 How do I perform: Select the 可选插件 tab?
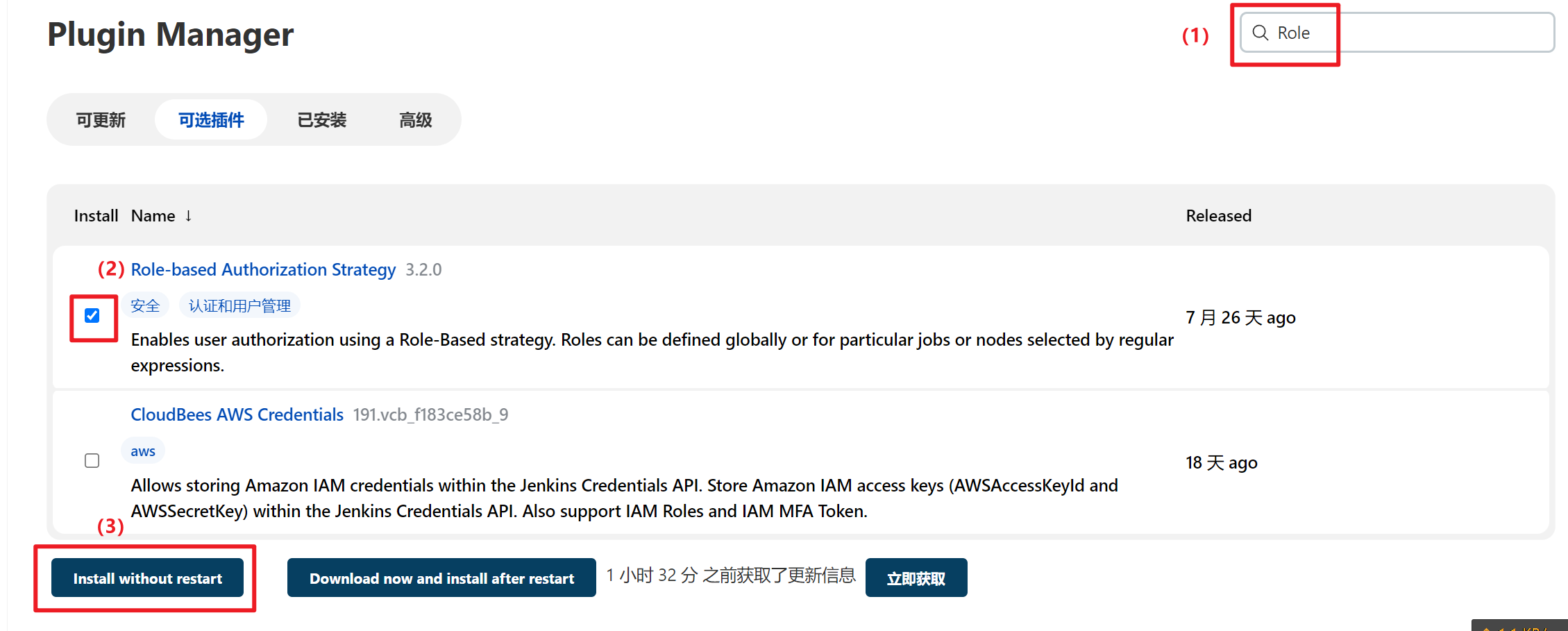(x=211, y=119)
